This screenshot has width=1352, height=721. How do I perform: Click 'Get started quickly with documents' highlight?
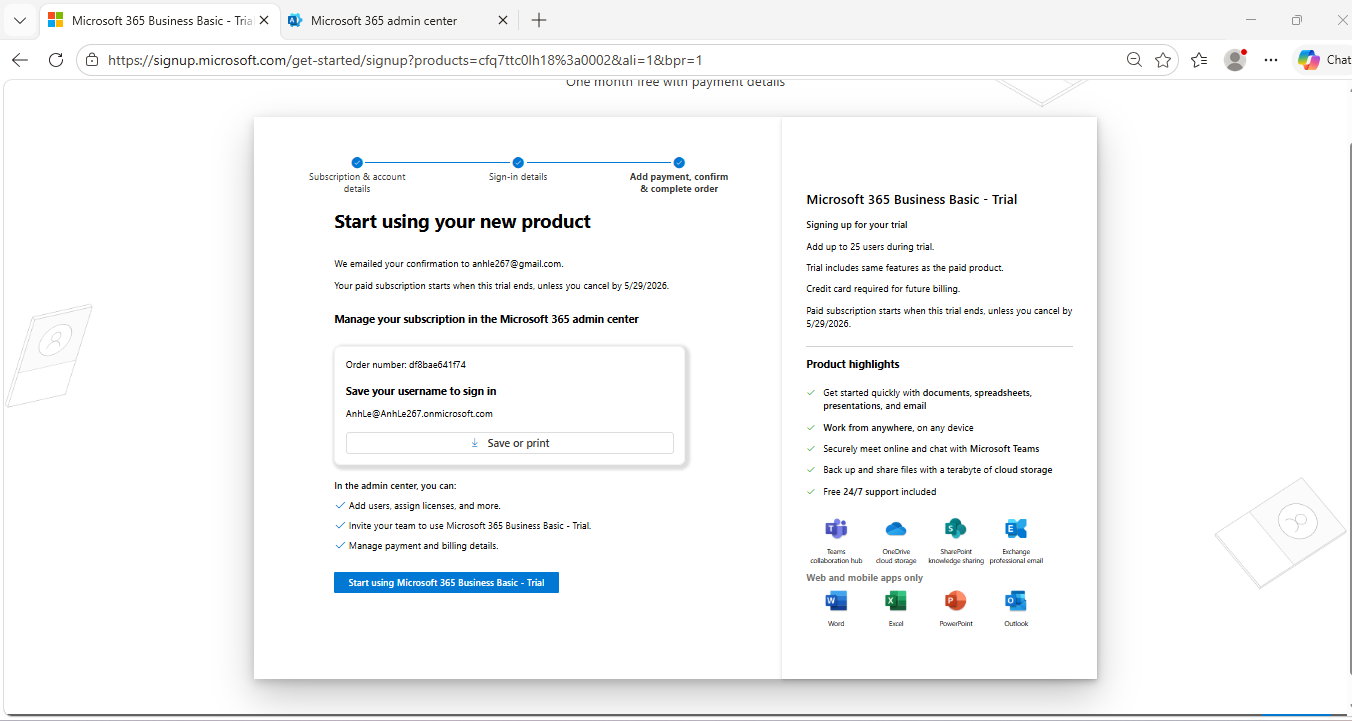pos(927,400)
